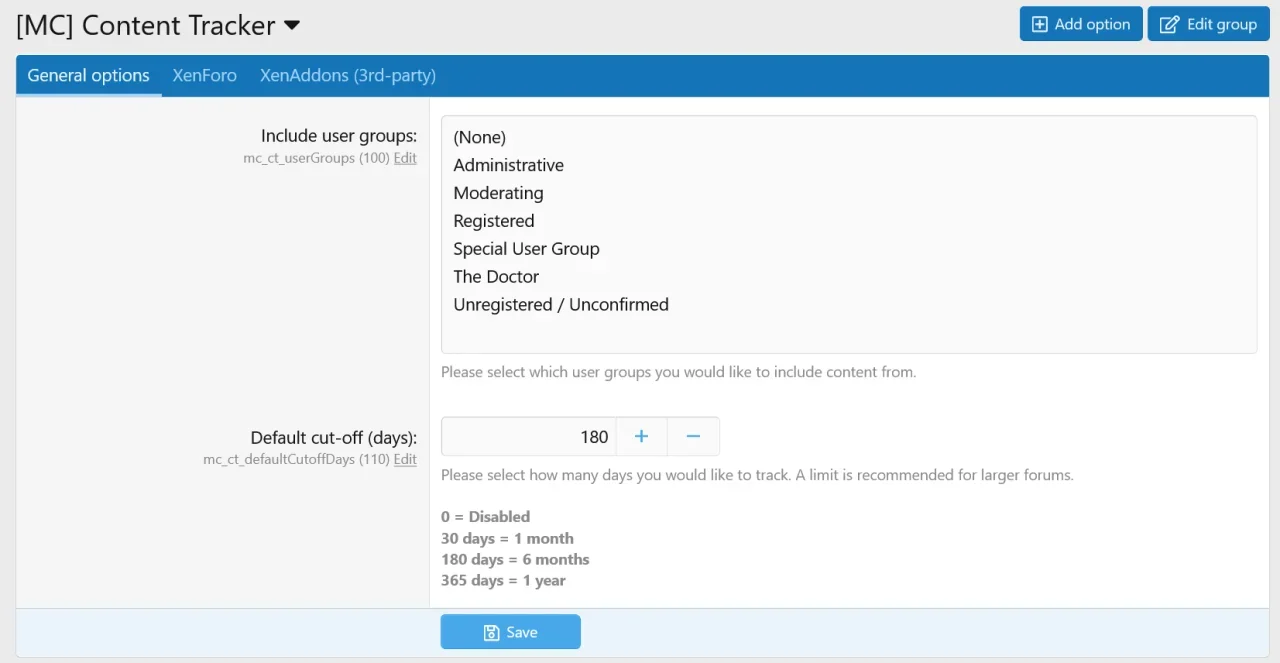Click the pencil icon in Edit group button
Viewport: 1280px width, 663px height.
tap(1169, 25)
